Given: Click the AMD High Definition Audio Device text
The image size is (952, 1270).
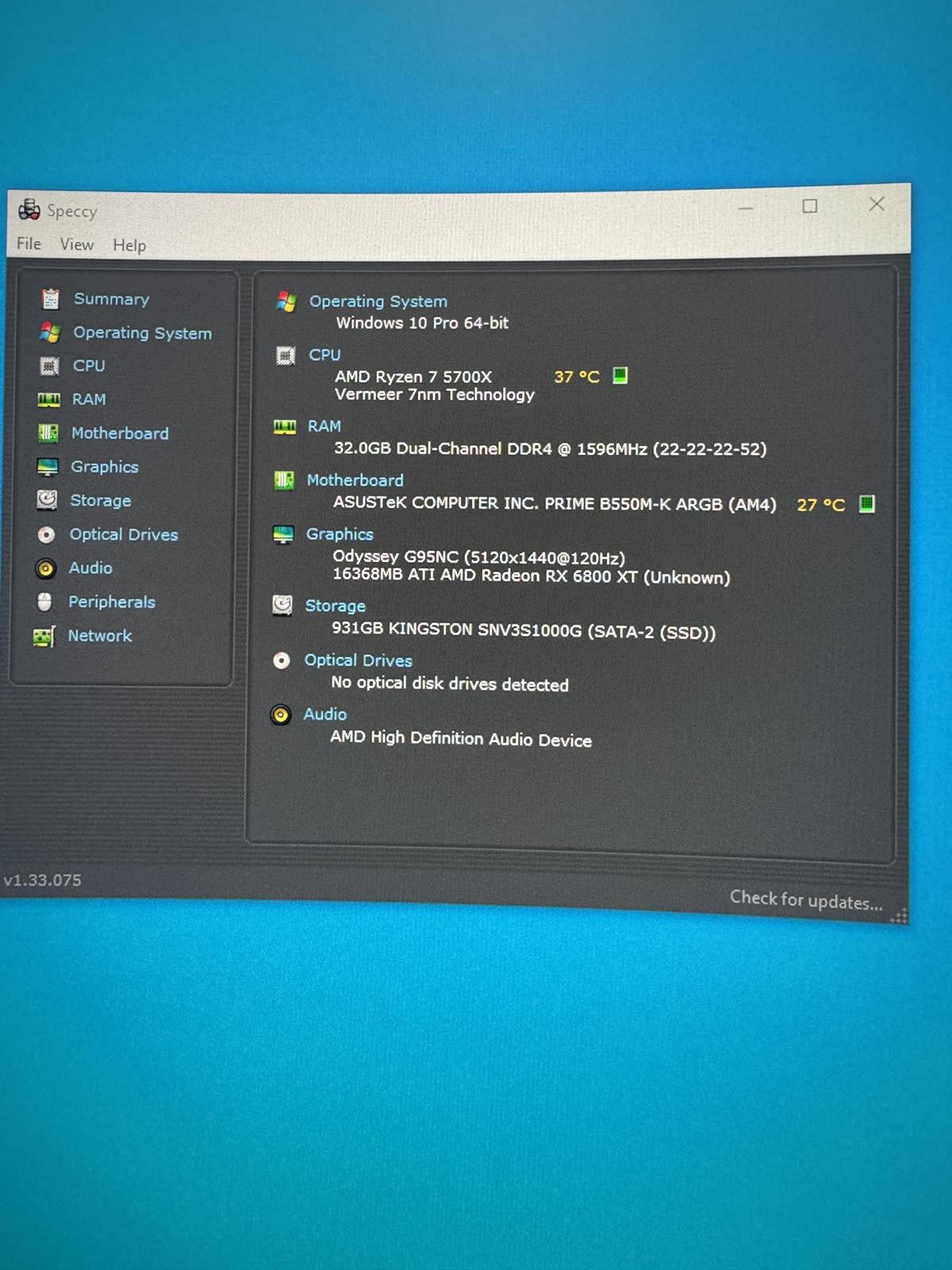Looking at the screenshot, I should coord(461,739).
